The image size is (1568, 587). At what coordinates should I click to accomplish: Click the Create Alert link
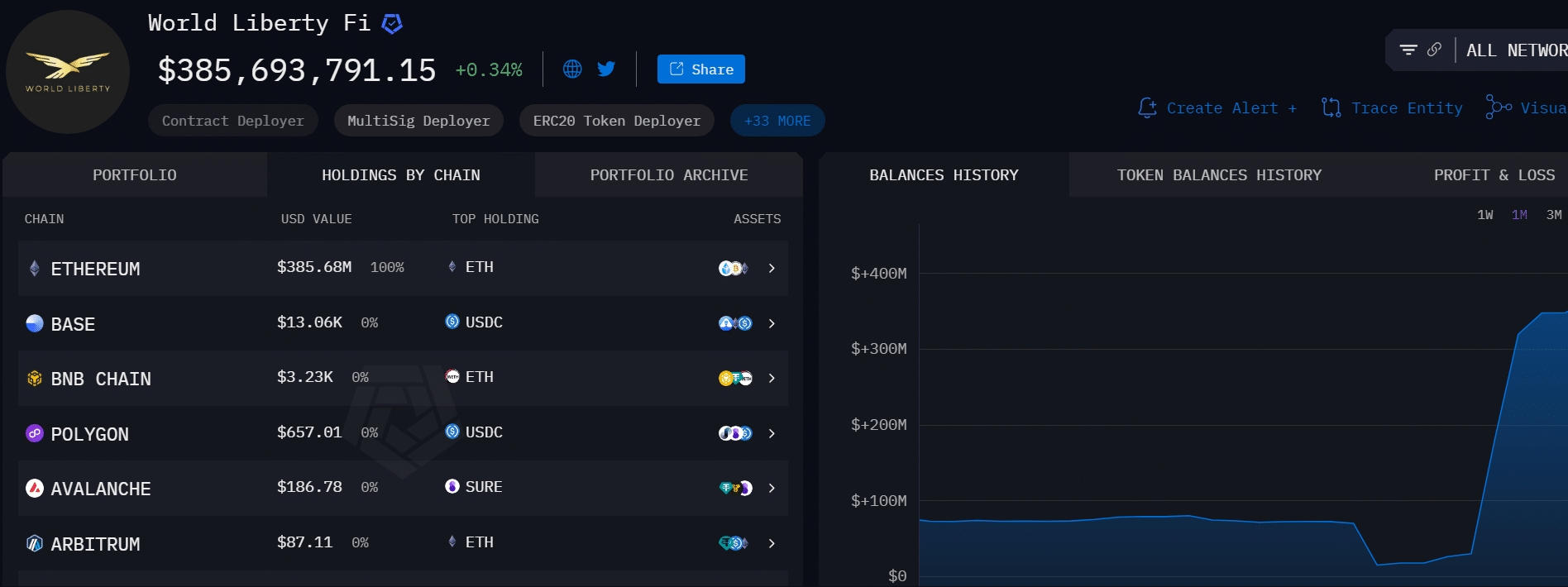pos(1217,108)
